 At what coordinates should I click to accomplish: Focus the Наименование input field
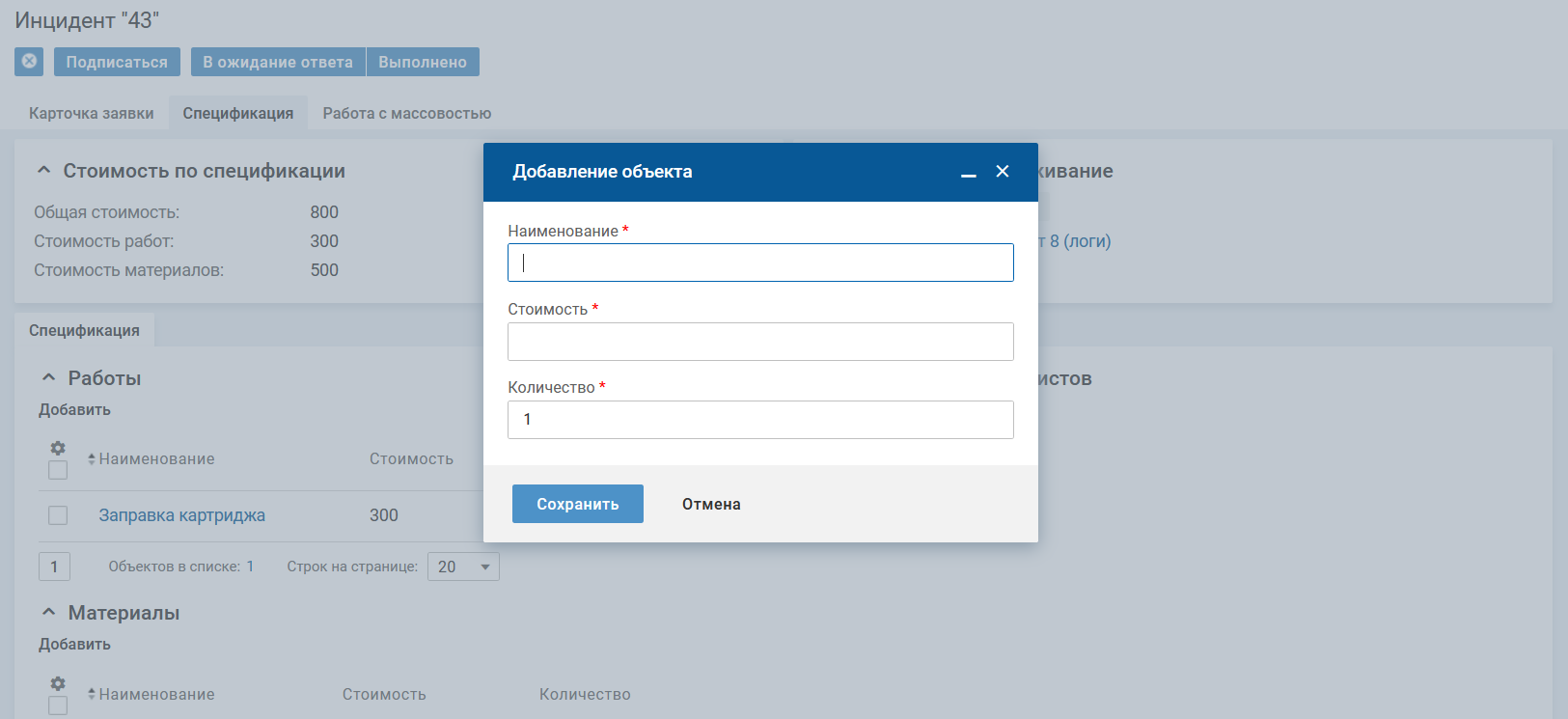[x=760, y=263]
